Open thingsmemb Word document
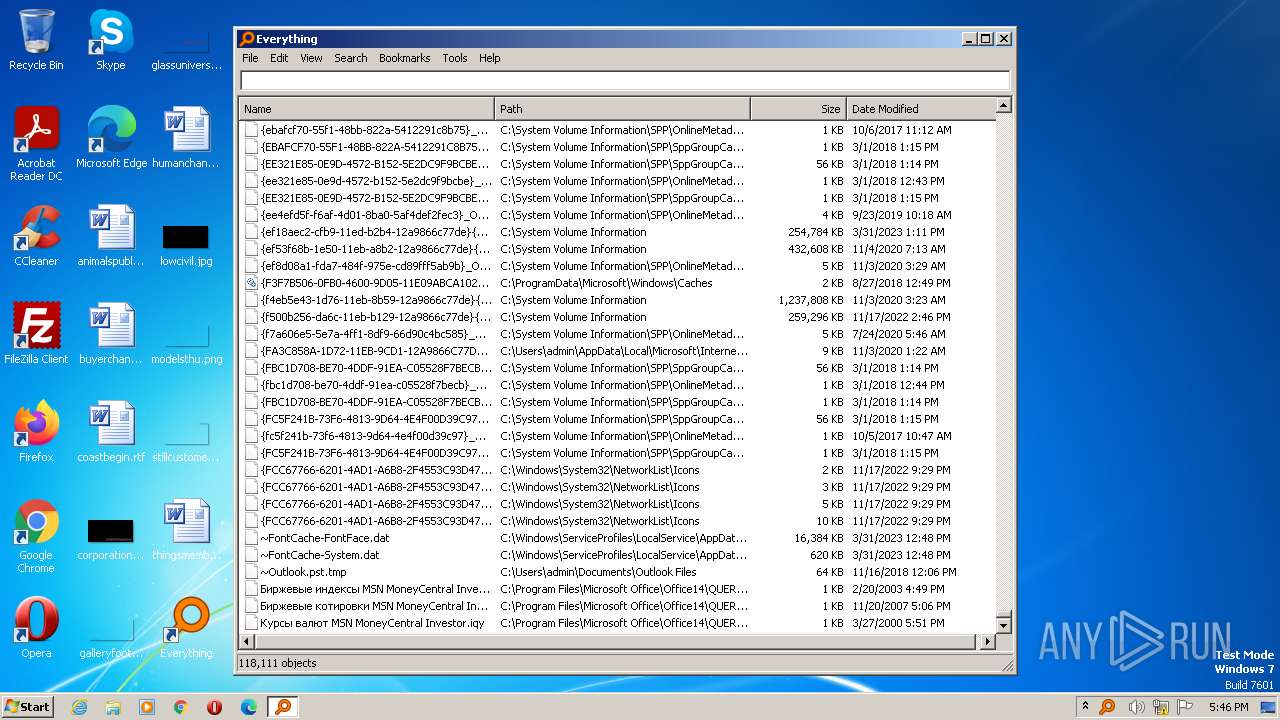 click(x=186, y=530)
